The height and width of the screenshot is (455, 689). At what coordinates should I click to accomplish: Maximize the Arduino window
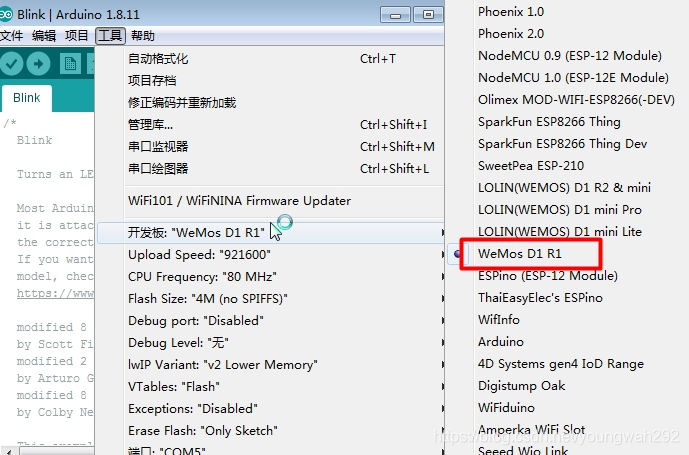428,15
